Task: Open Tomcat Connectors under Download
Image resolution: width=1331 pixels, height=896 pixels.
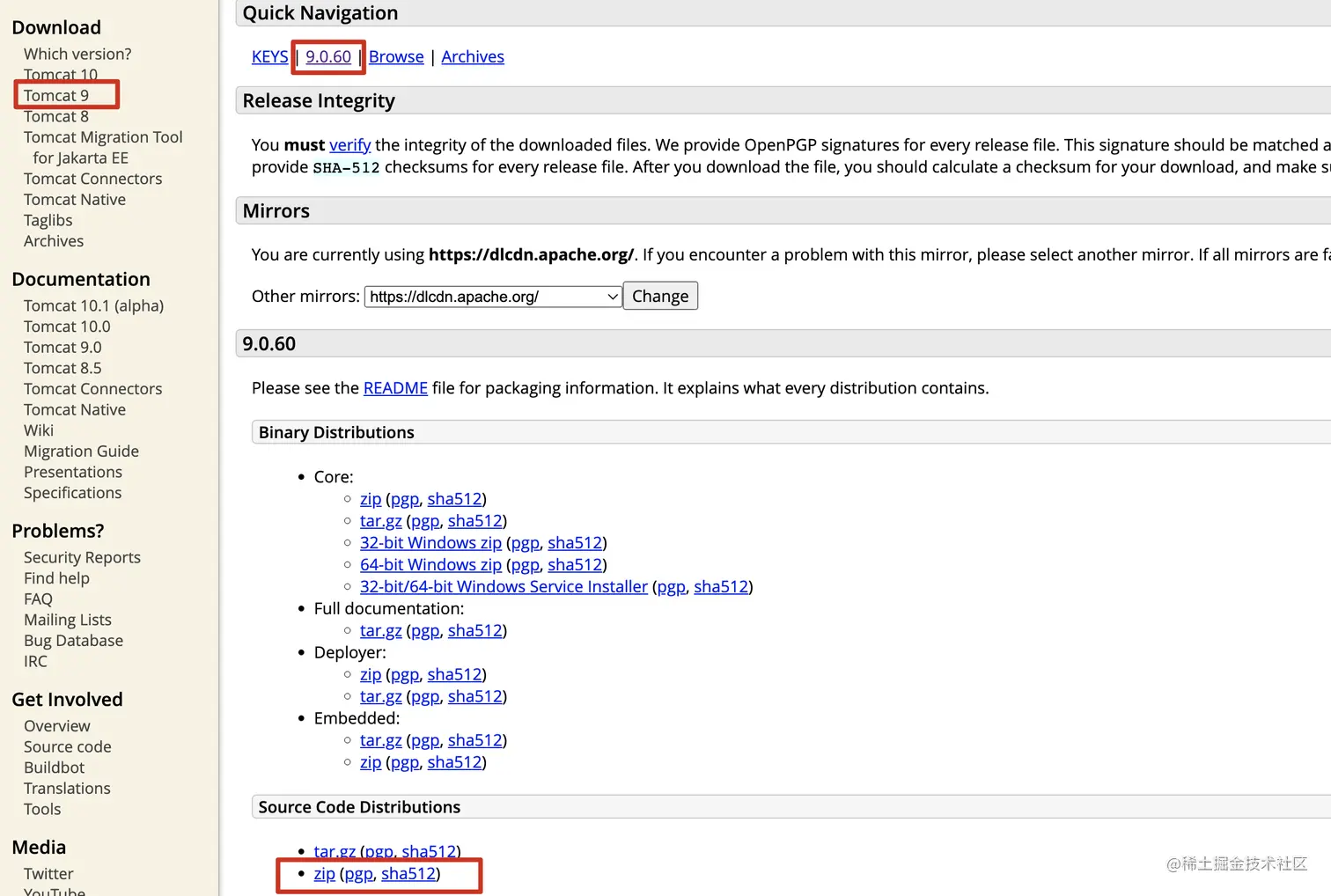Action: coord(93,179)
